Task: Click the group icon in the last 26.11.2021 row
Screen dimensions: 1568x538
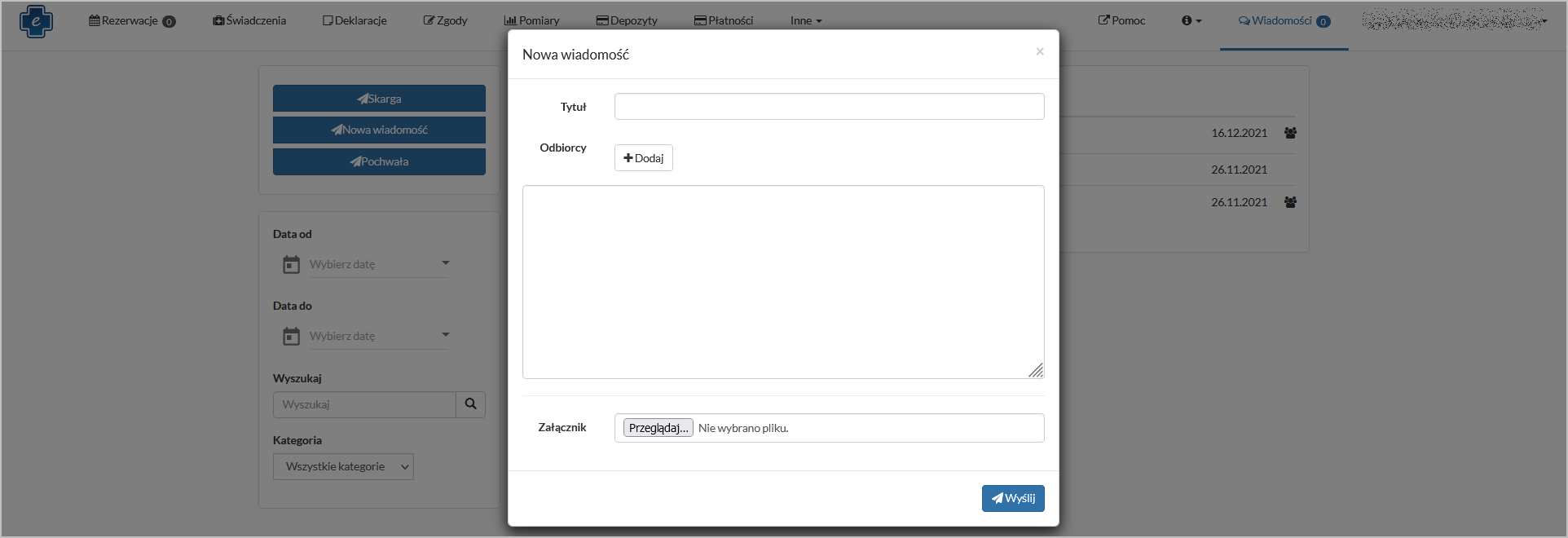Action: [x=1290, y=202]
